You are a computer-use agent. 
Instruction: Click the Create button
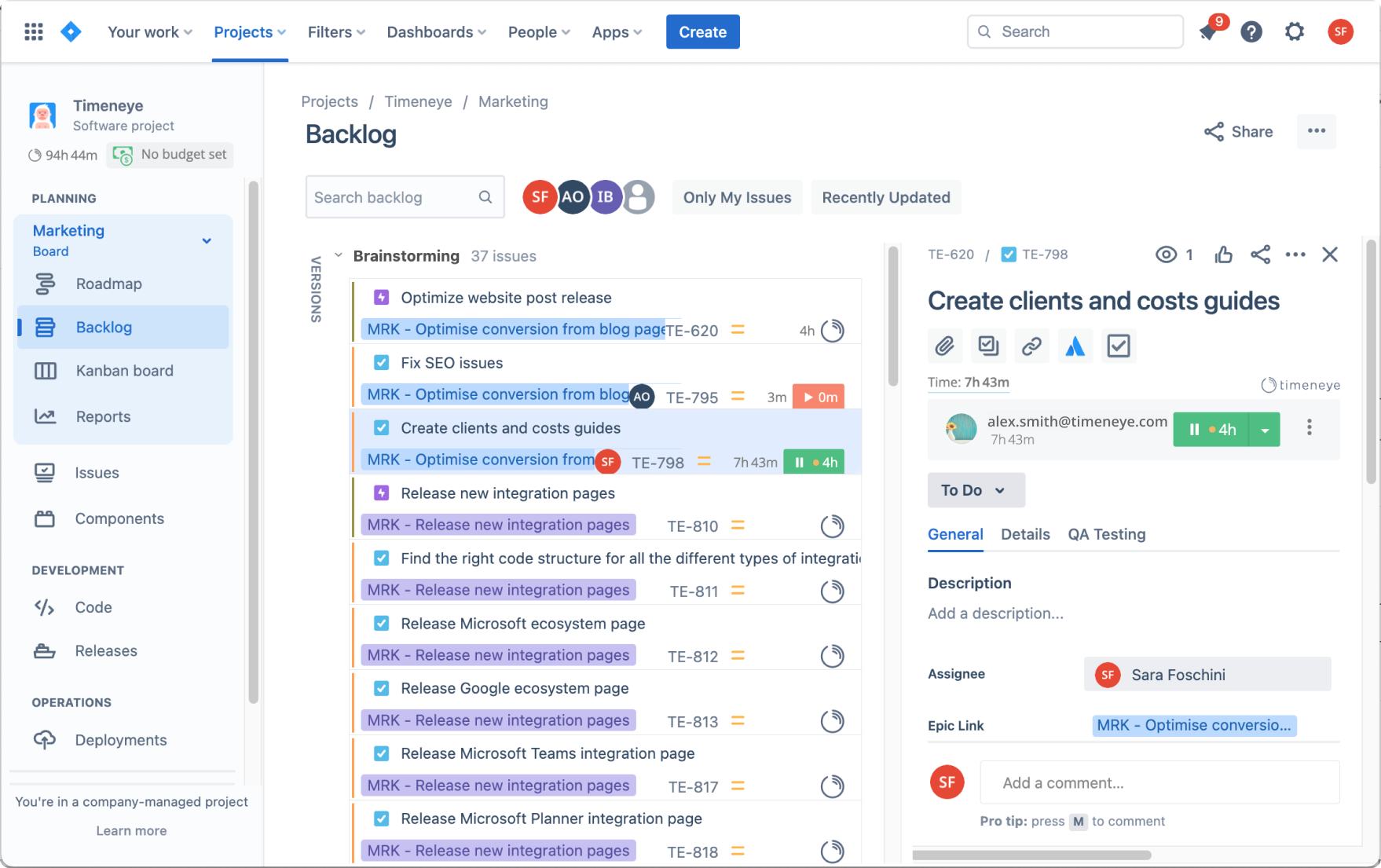(x=702, y=31)
